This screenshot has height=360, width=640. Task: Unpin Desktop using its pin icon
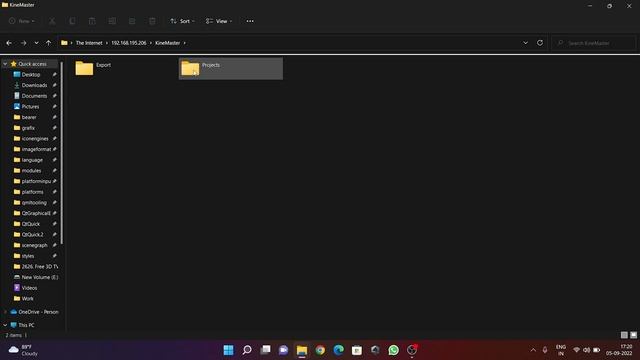click(54, 75)
